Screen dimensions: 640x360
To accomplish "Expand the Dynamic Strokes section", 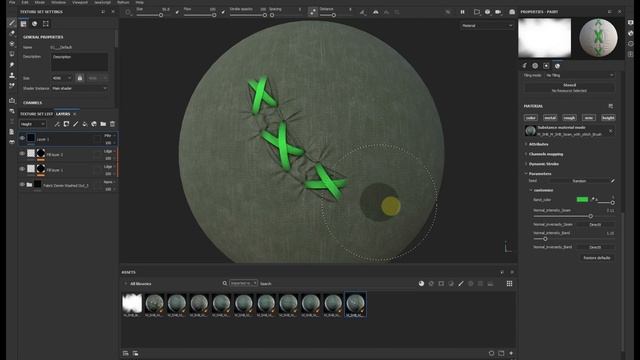I will (543, 164).
